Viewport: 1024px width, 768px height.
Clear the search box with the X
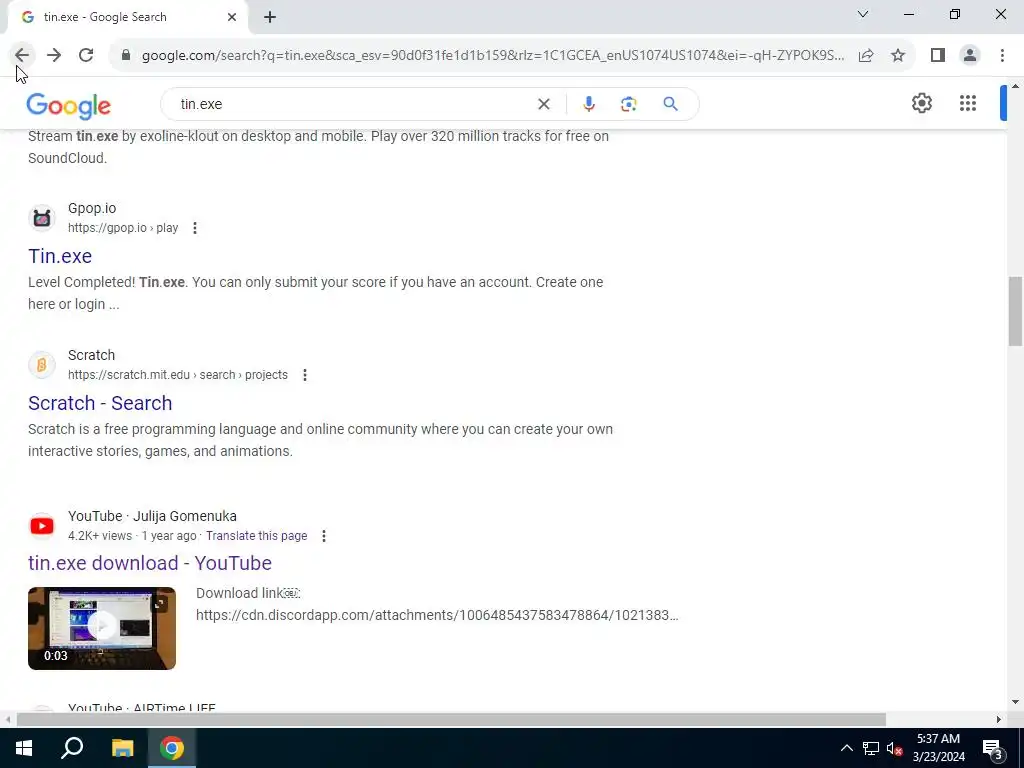click(543, 104)
